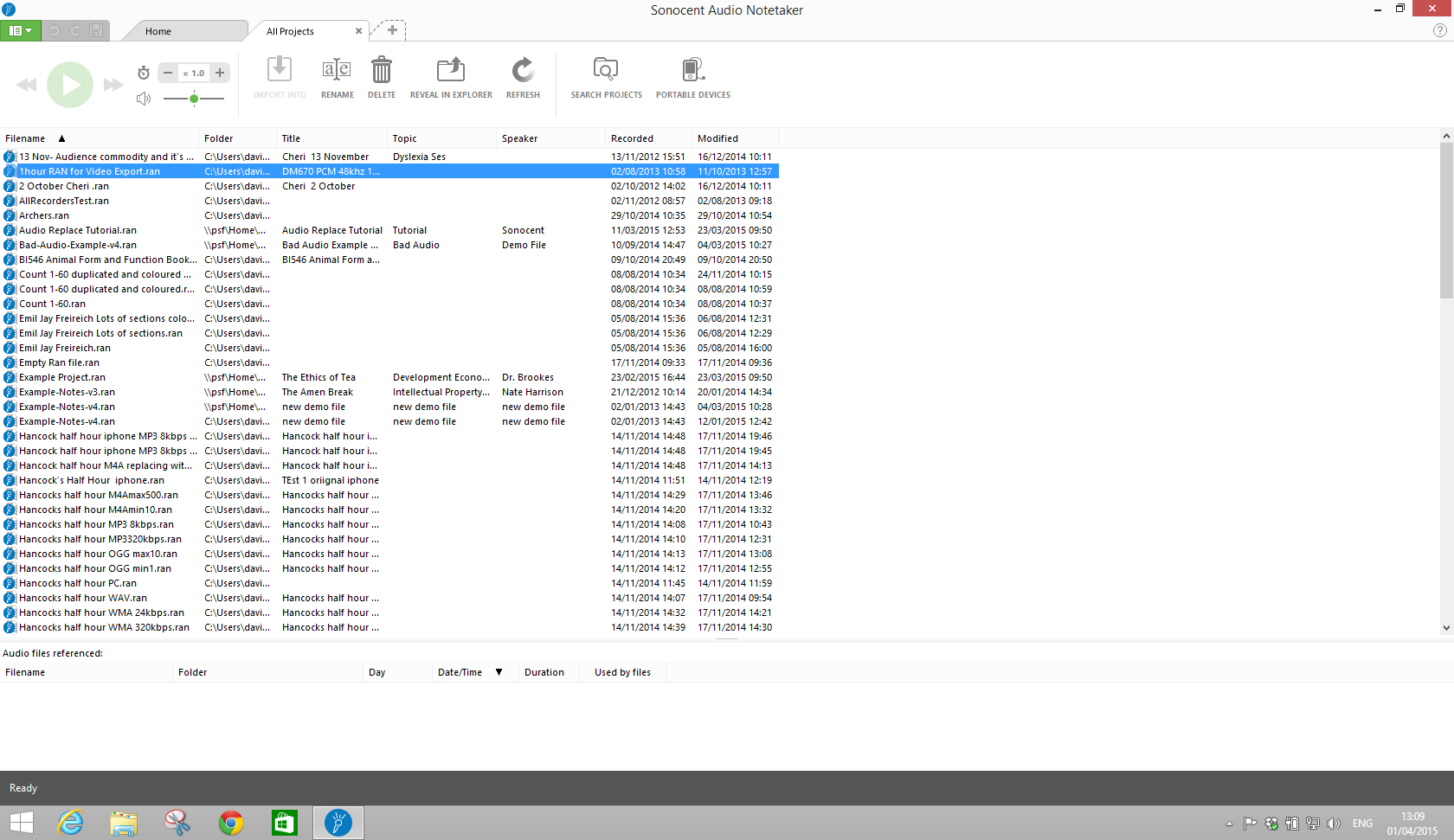This screenshot has width=1454, height=840.
Task: Select project '1hour RAN for Video Export.ran'
Action: (x=389, y=171)
